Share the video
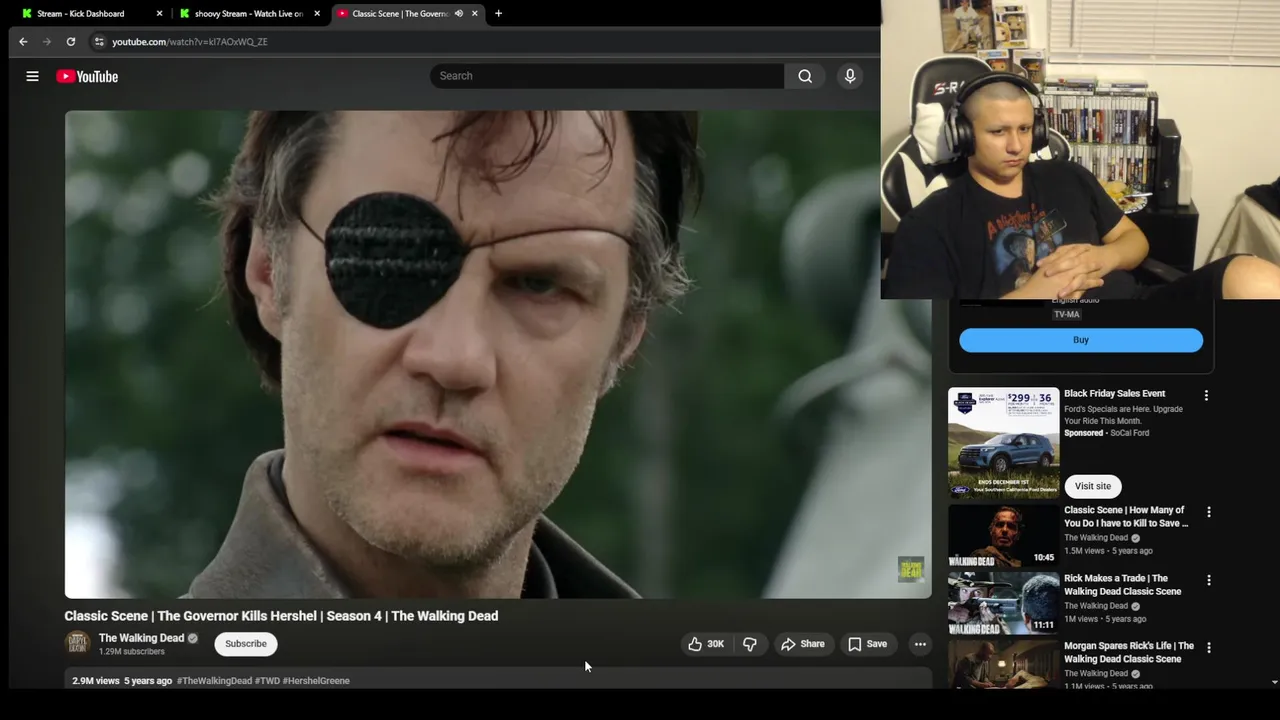 pos(803,644)
